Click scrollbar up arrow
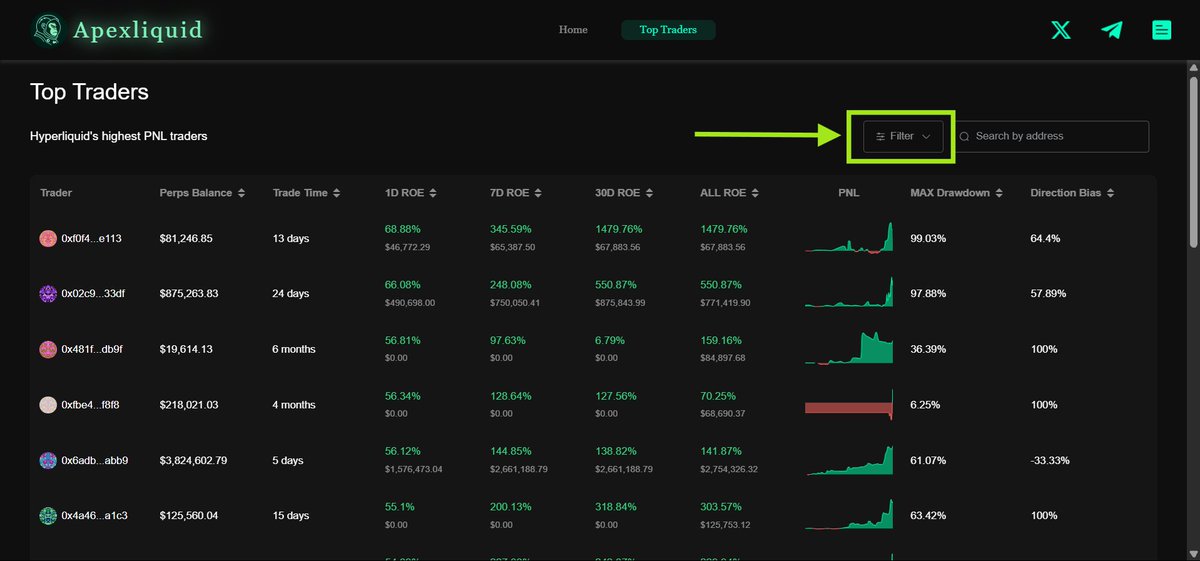 1192,67
